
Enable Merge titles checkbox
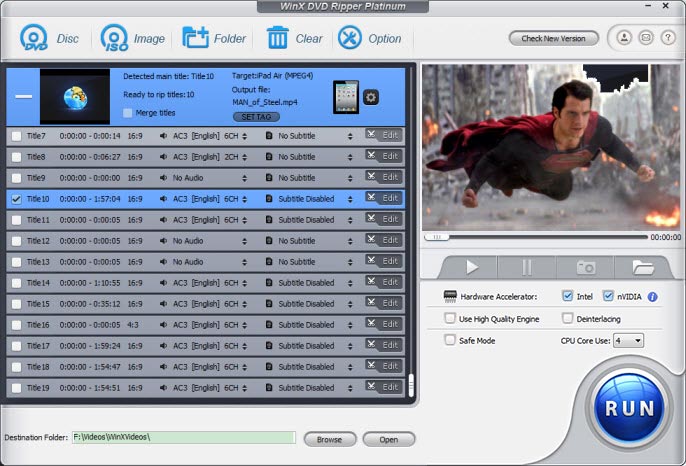point(127,113)
